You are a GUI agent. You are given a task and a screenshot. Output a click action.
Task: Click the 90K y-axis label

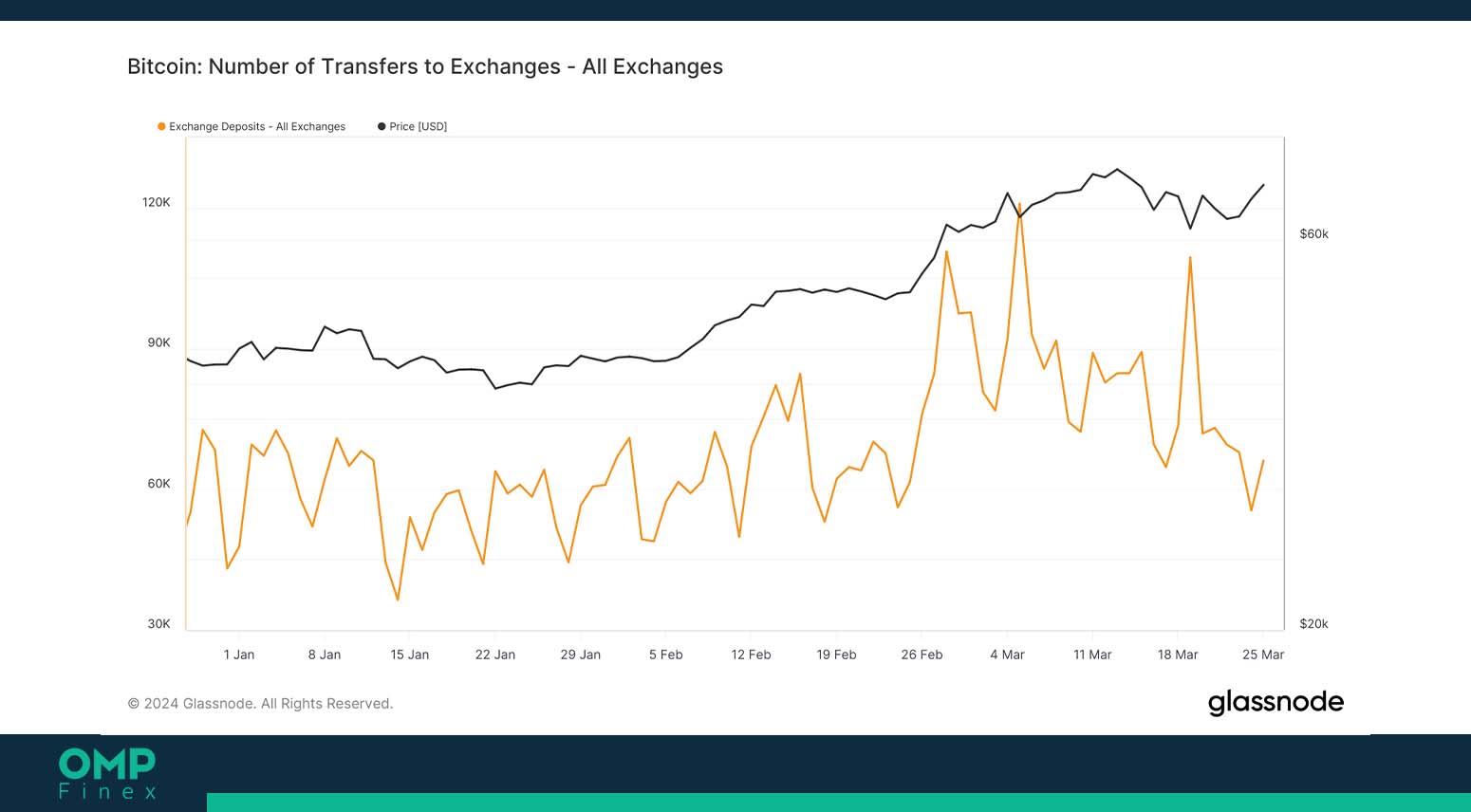[159, 342]
